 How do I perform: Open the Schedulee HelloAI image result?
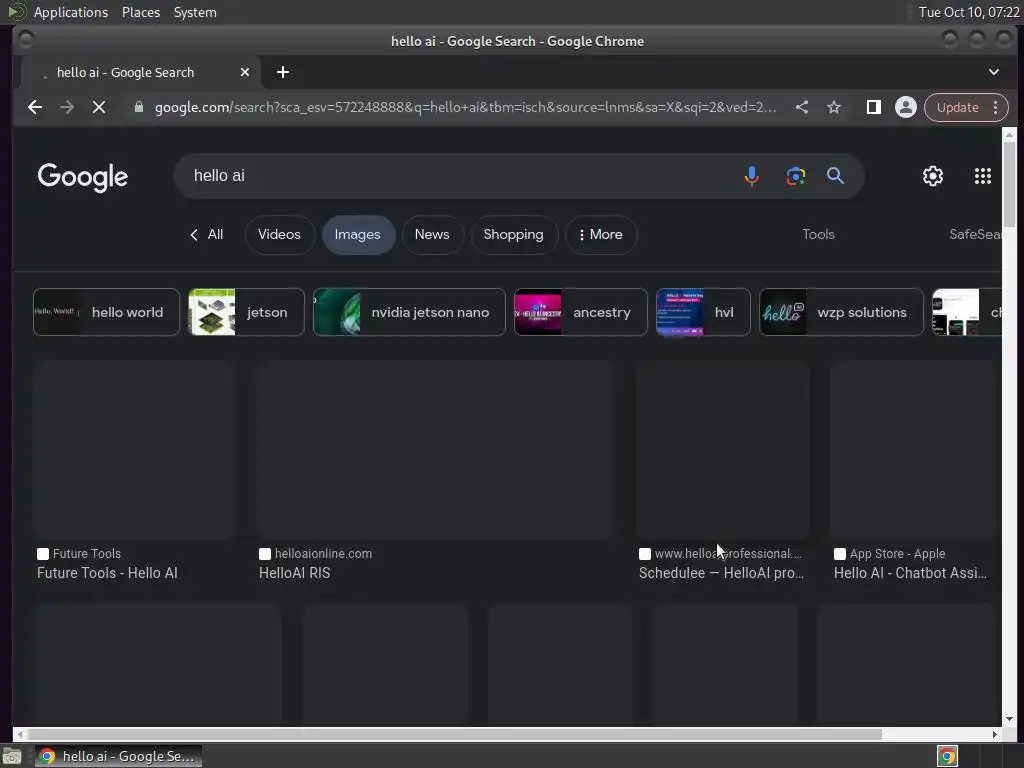click(x=723, y=450)
